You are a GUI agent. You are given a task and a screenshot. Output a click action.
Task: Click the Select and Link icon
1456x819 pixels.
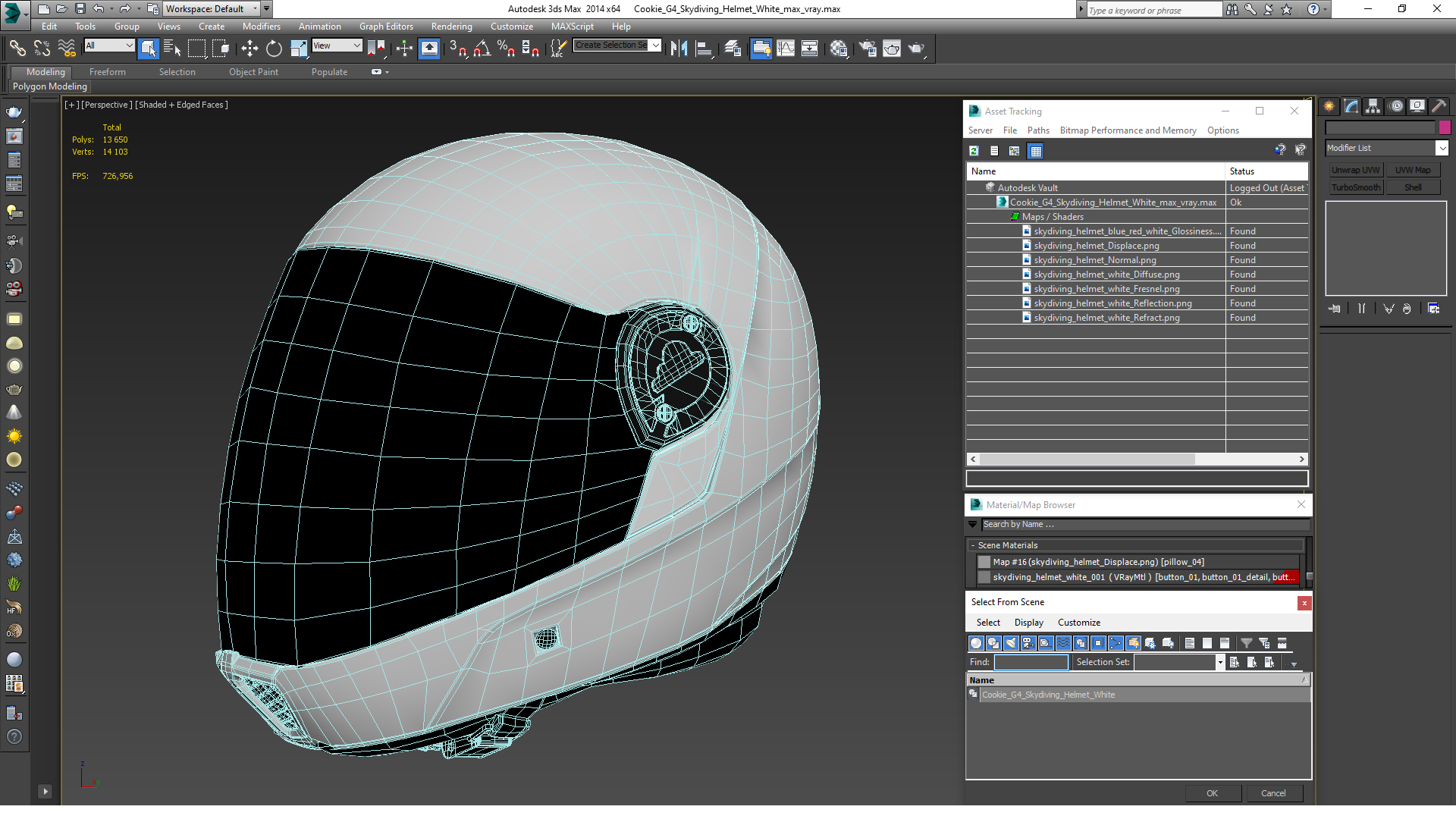pos(17,49)
